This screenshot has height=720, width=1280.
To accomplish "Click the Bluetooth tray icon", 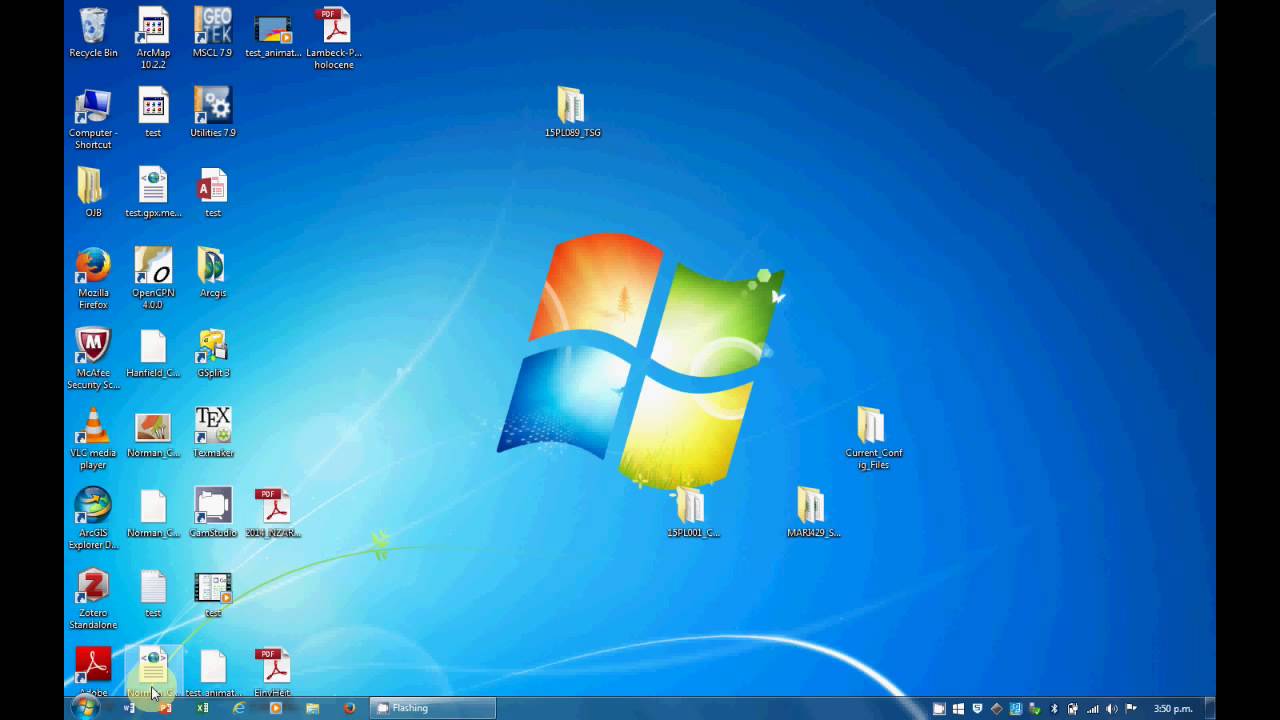I will [x=1053, y=709].
